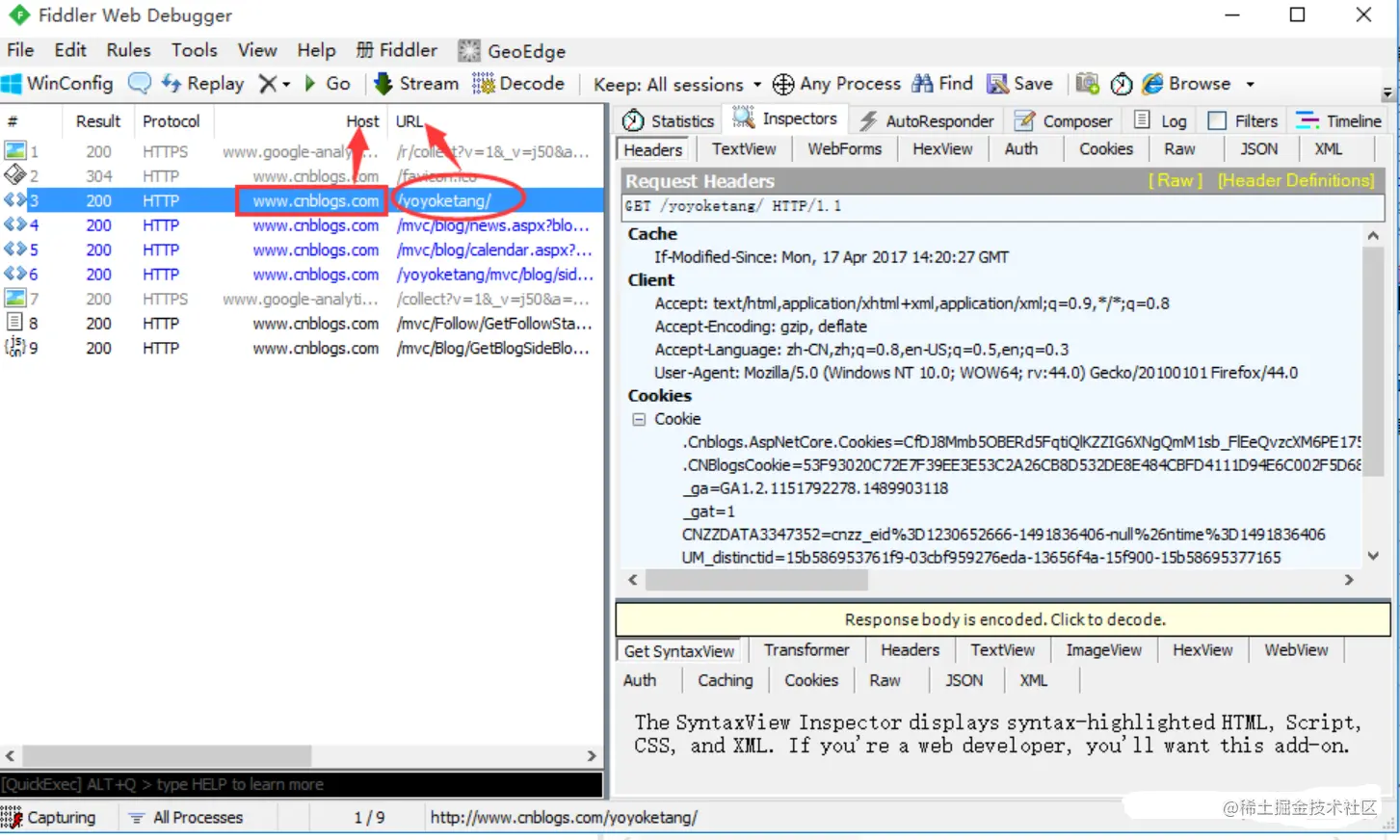Select the request HexView tab
Viewport: 1400px width, 840px height.
(x=942, y=149)
